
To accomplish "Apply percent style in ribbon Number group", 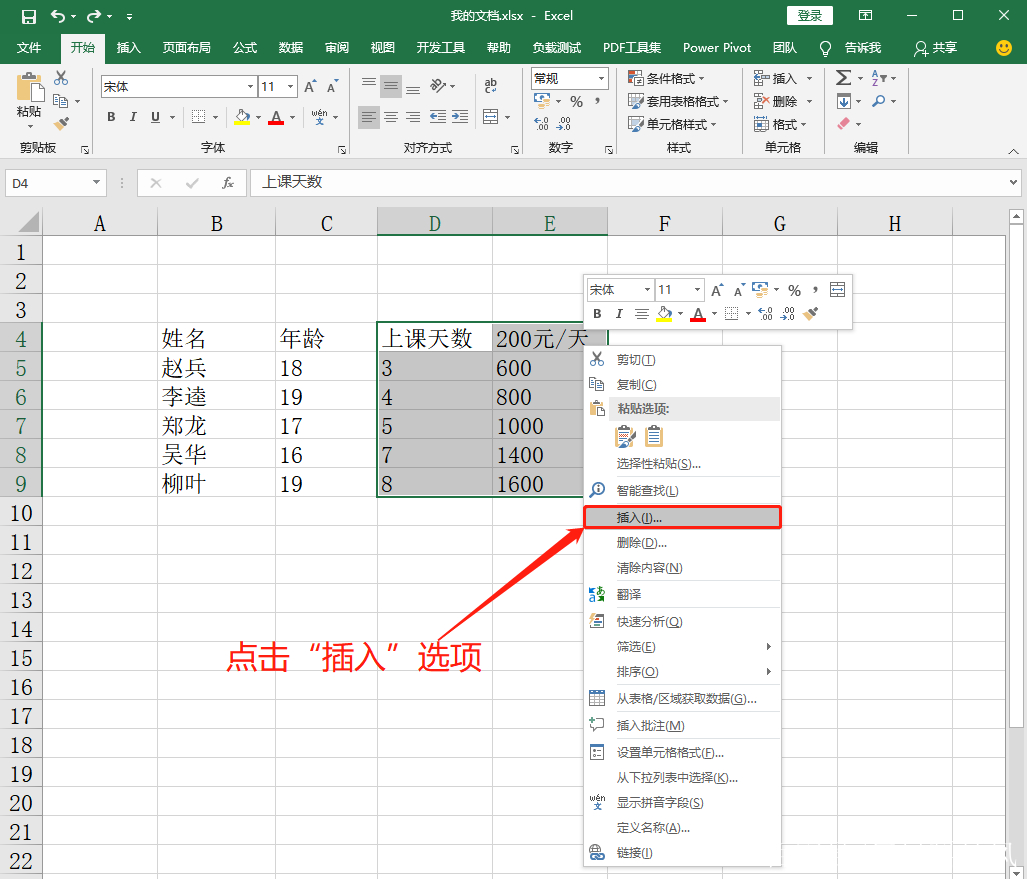I will click(576, 102).
